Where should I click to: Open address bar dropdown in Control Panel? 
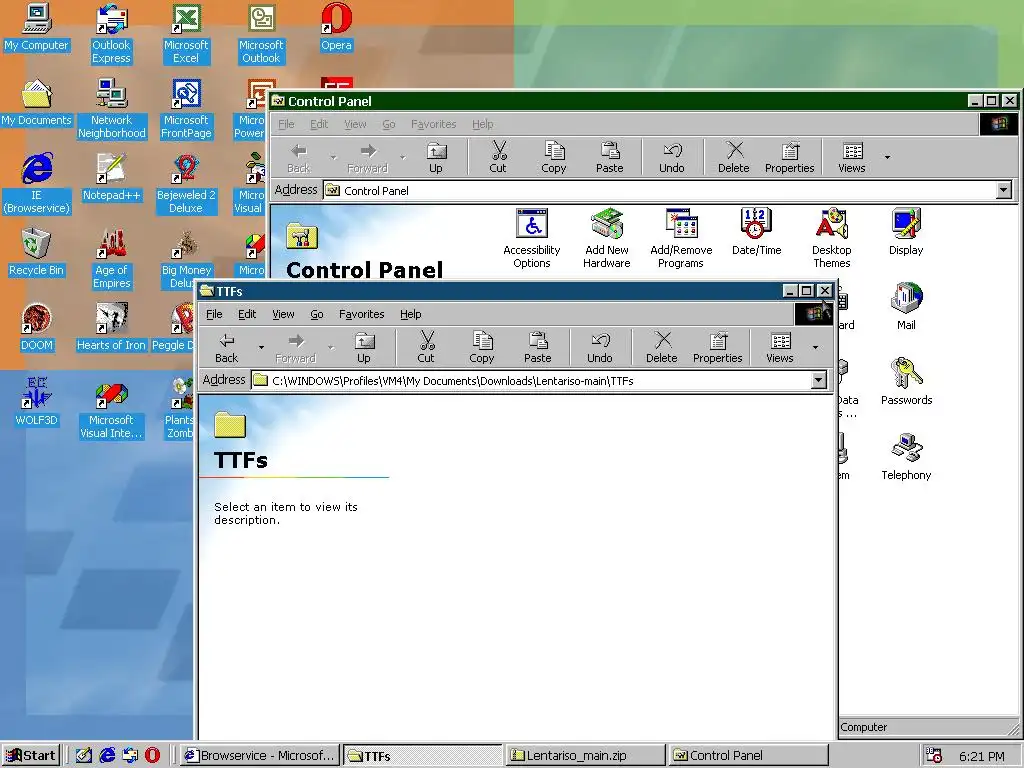point(1004,190)
